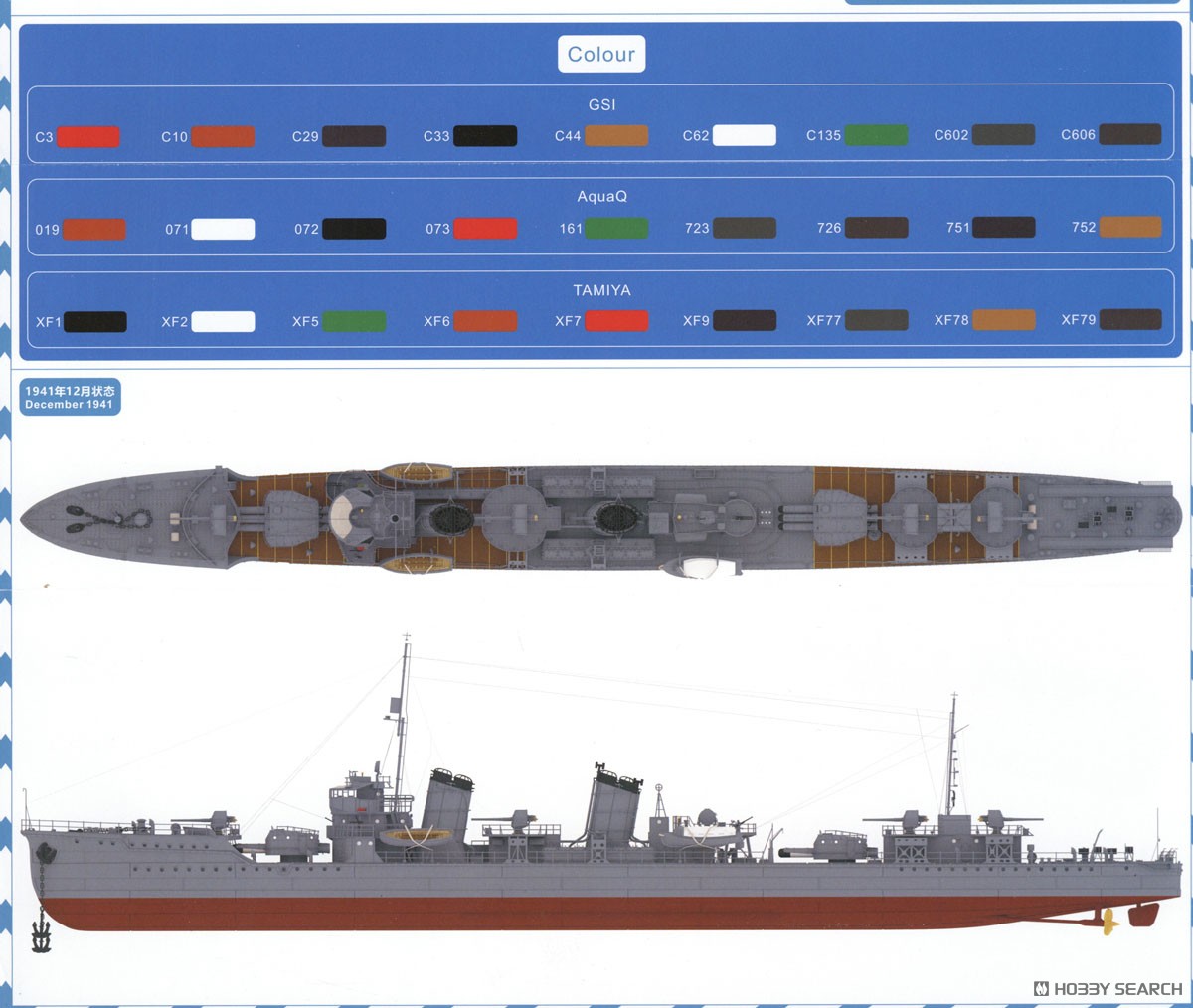Image resolution: width=1193 pixels, height=1008 pixels.
Task: Click the AquaQ 073 red swatch
Action: point(485,229)
